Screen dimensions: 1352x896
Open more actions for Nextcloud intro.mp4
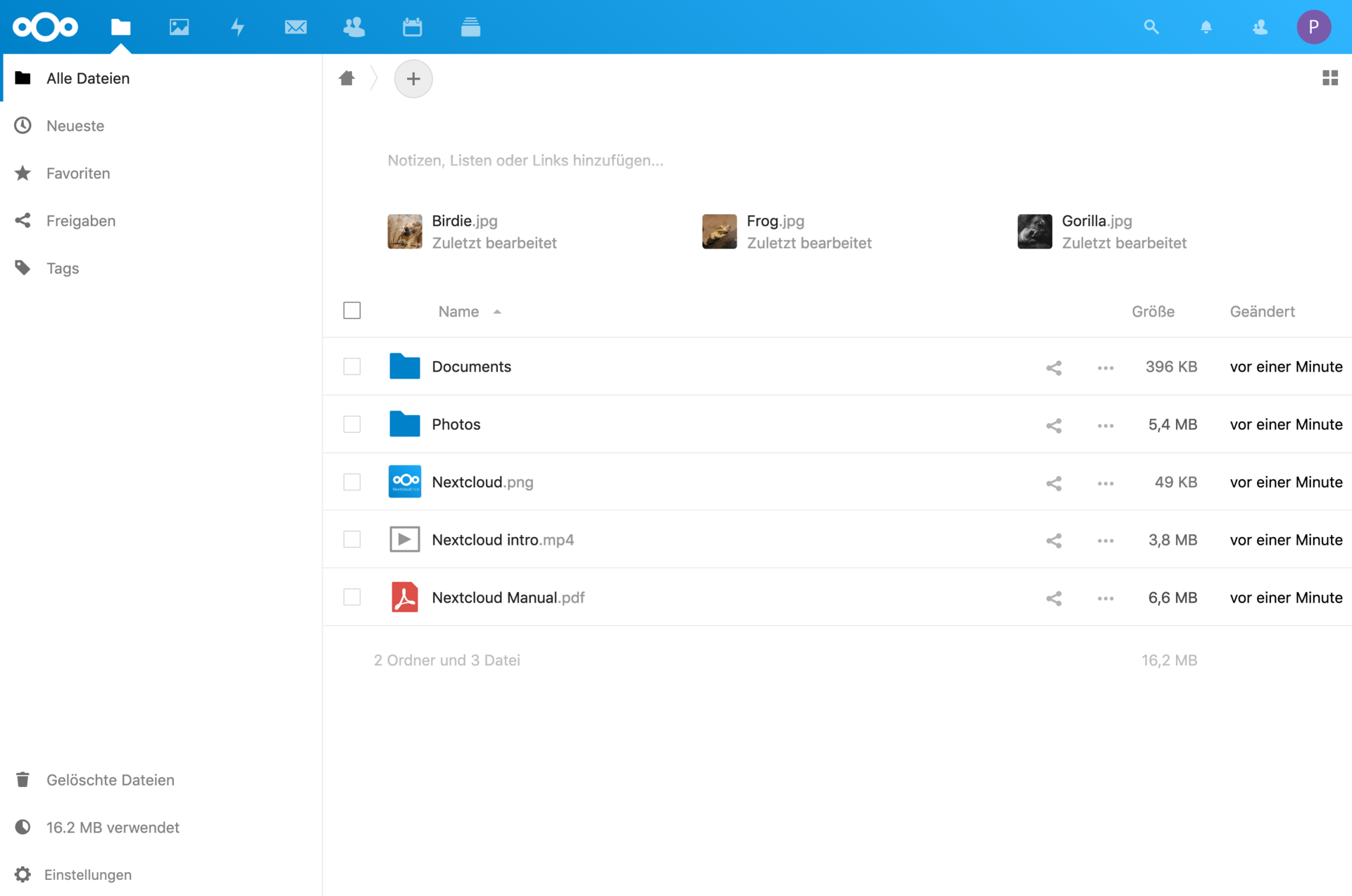click(1105, 541)
